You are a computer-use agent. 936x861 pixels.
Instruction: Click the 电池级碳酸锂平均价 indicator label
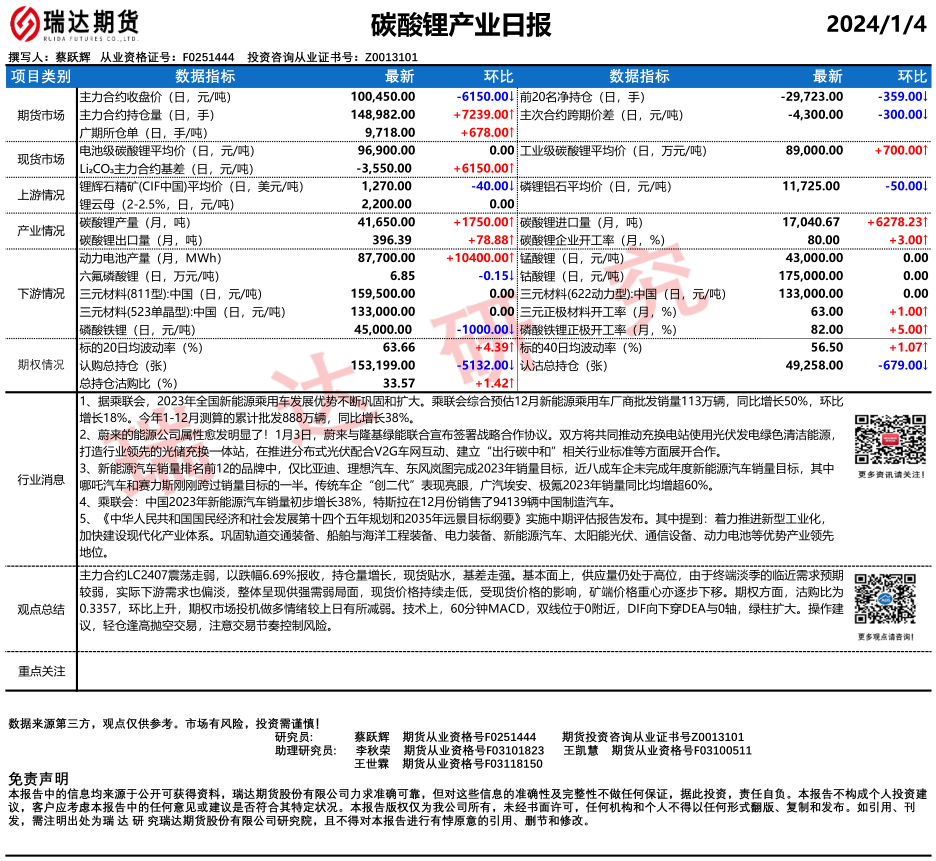pos(154,151)
